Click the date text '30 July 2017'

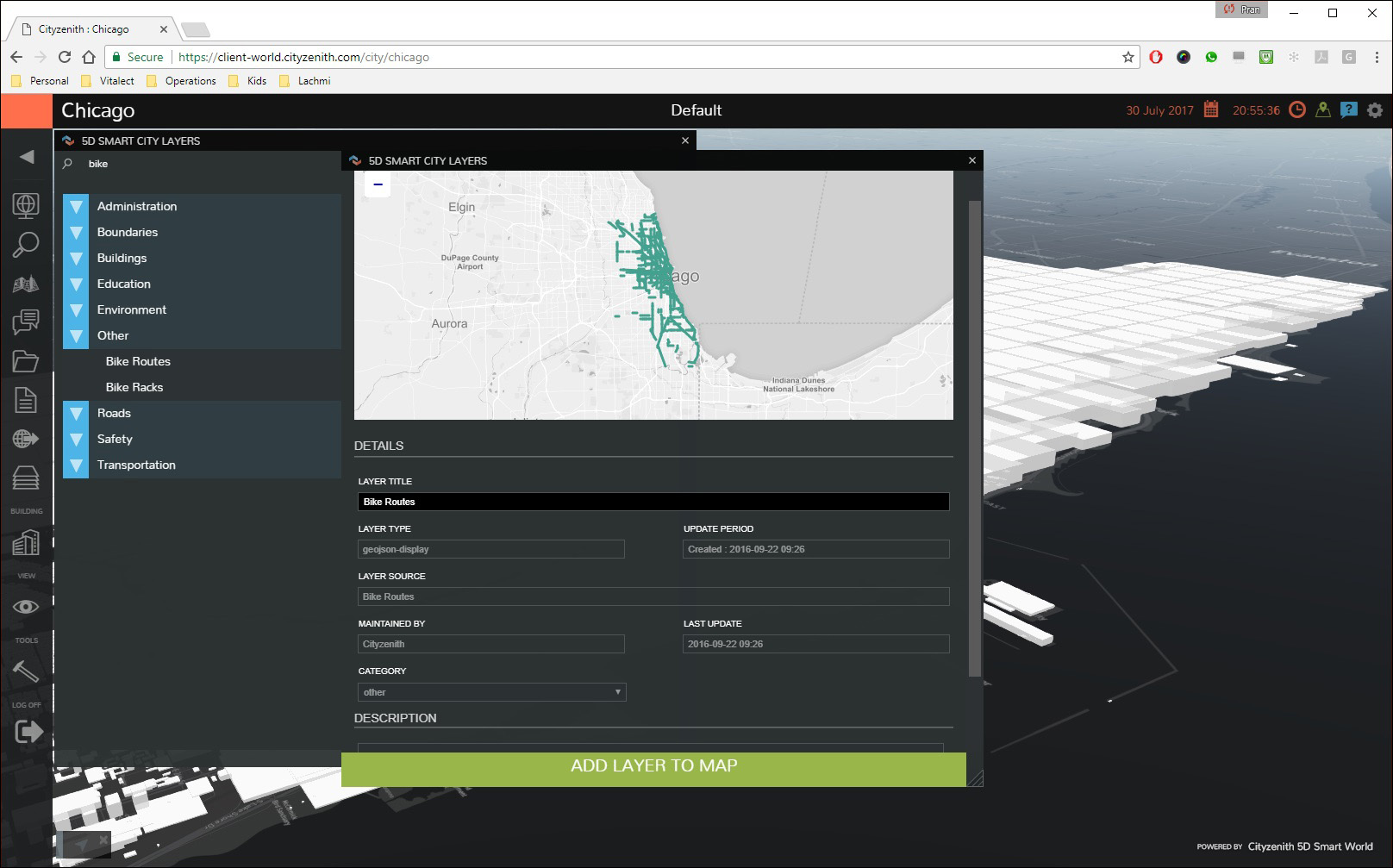coord(1159,110)
